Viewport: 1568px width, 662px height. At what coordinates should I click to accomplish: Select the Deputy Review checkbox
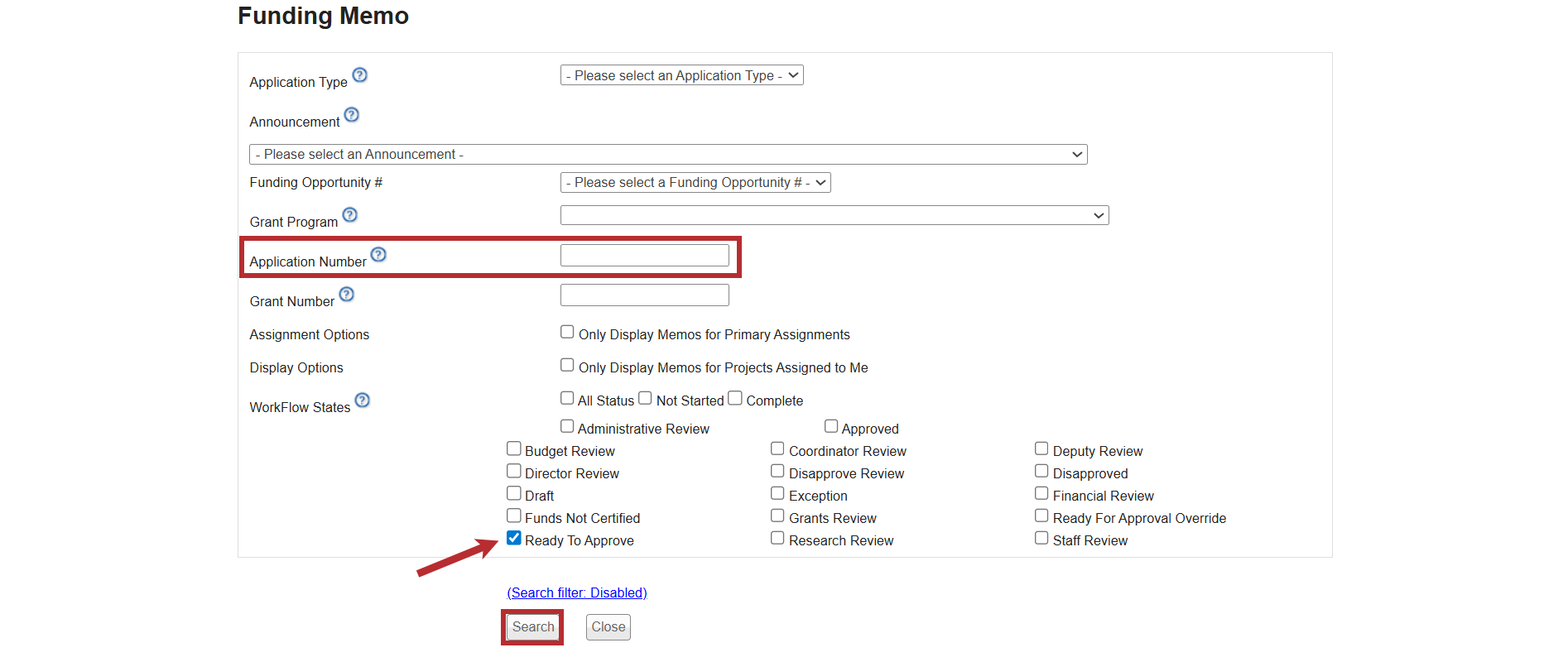click(1041, 449)
